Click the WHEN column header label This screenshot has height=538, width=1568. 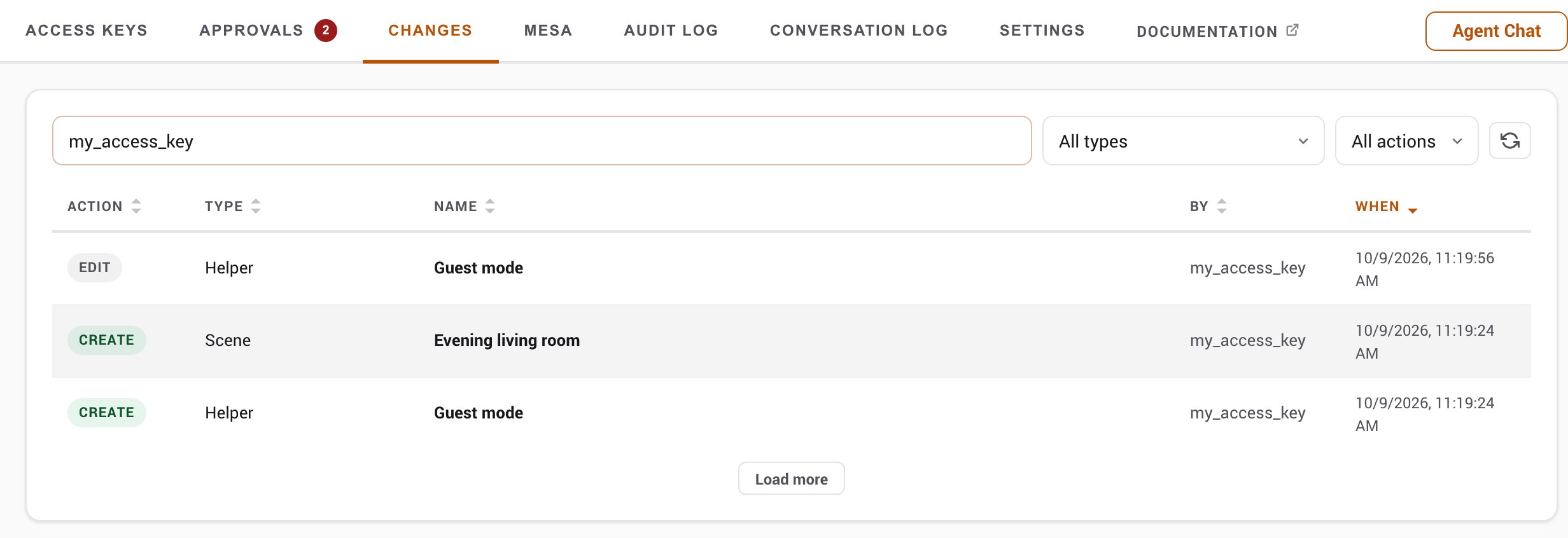click(1377, 206)
